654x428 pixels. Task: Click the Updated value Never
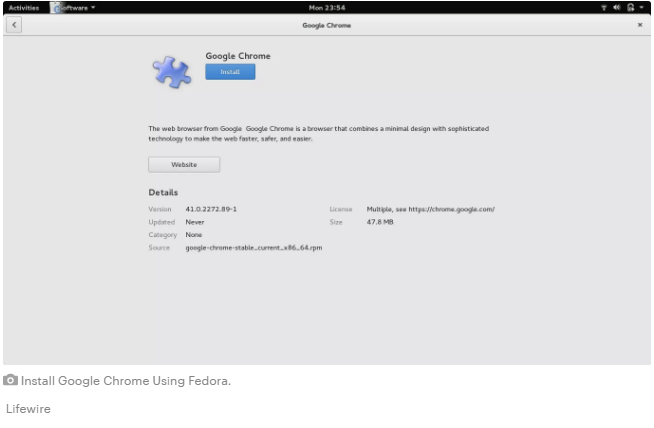point(195,222)
